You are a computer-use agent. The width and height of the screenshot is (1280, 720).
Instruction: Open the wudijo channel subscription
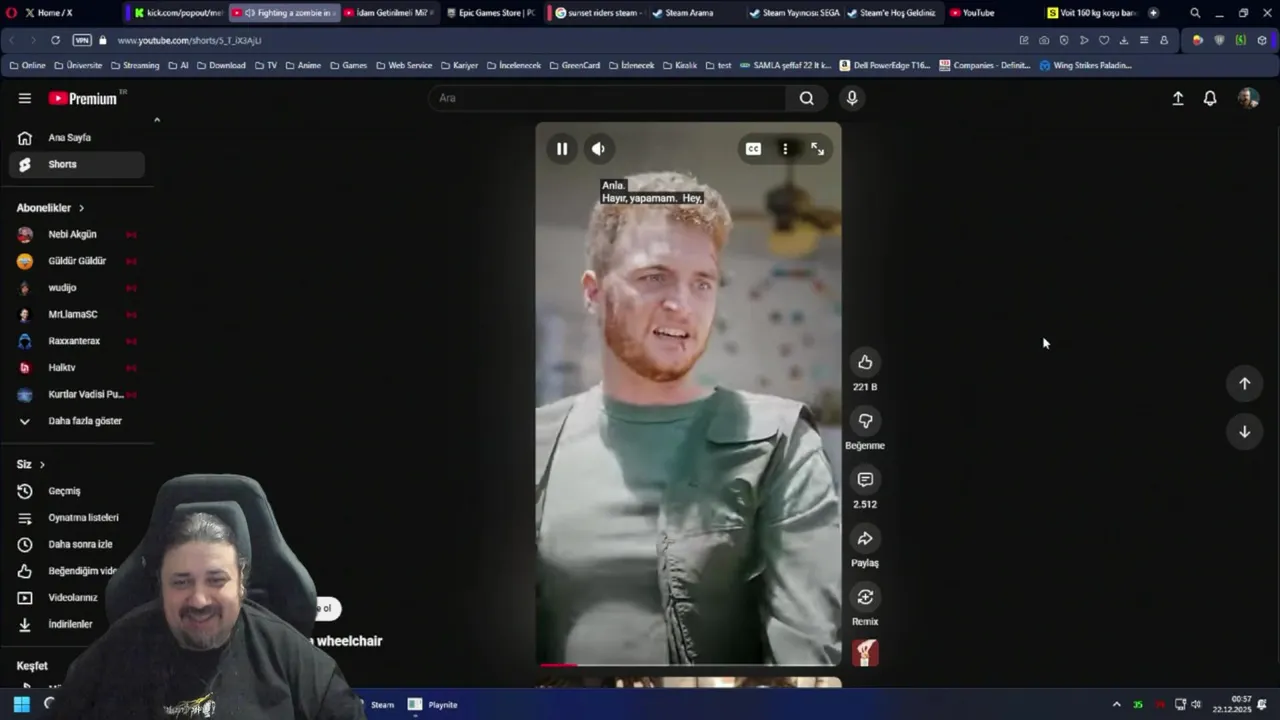coord(76,288)
